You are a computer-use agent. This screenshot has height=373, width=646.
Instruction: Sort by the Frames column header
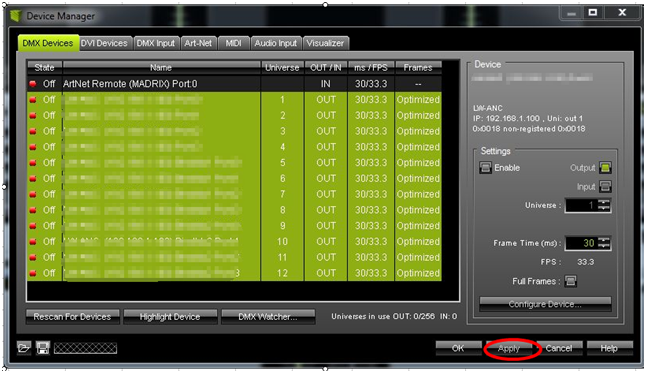click(418, 68)
